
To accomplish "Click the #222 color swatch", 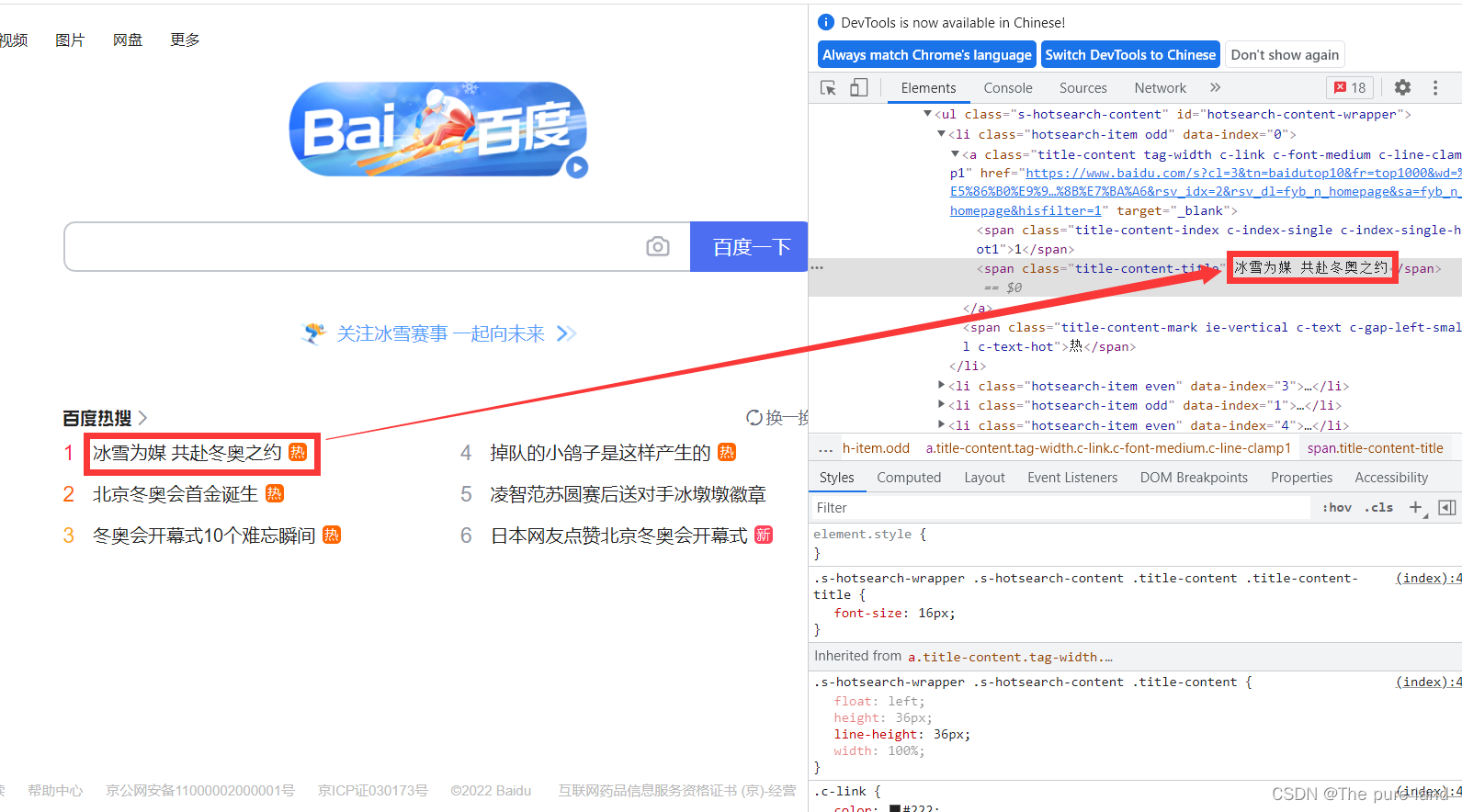I will [x=895, y=808].
